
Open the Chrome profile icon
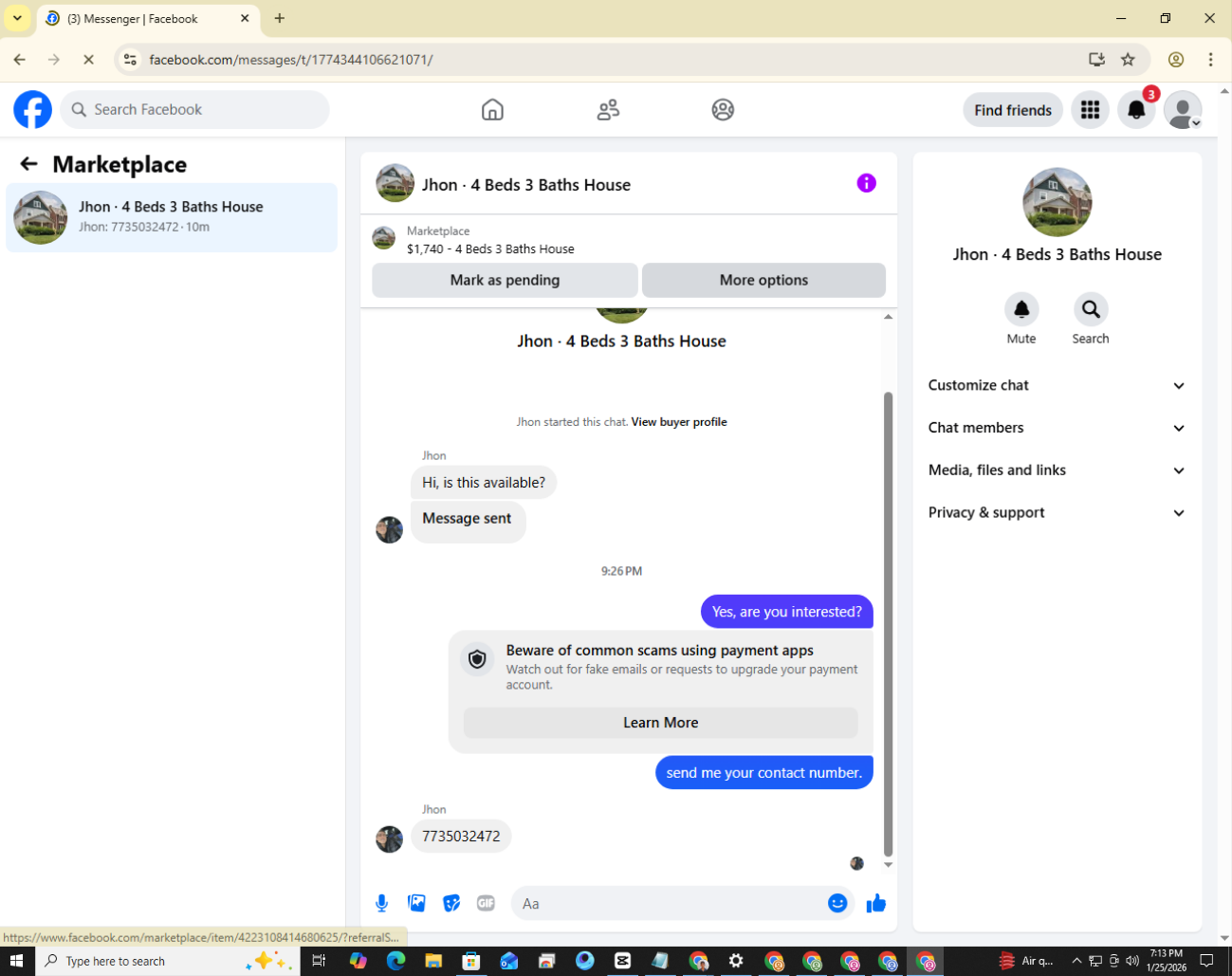pos(1176,60)
